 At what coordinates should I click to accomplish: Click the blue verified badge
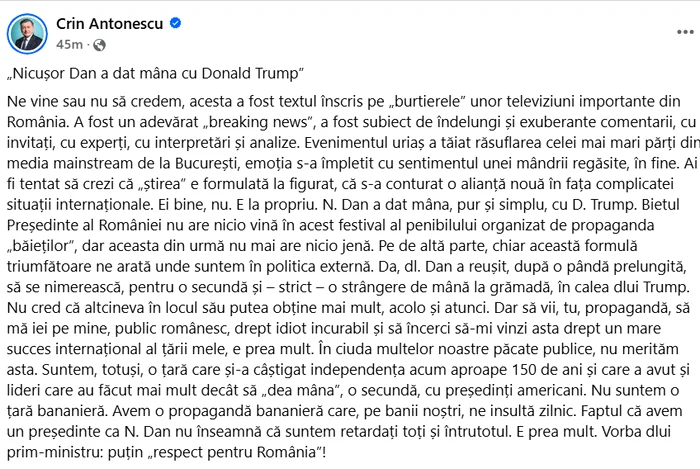pyautogui.click(x=176, y=23)
